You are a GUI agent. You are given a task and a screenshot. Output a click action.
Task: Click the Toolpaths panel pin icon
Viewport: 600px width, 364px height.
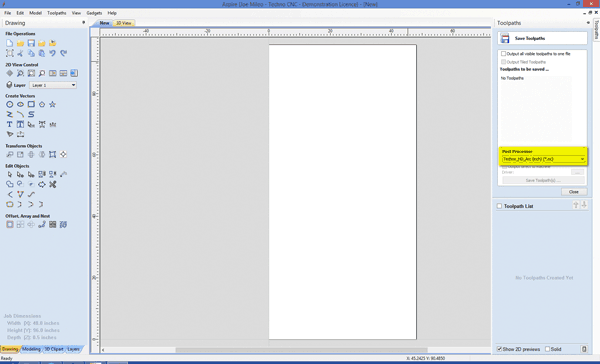point(588,23)
